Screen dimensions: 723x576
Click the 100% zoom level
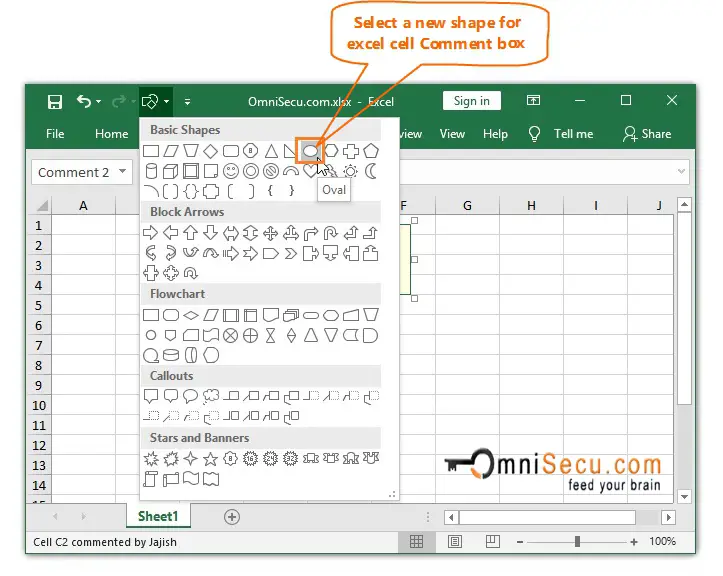[663, 541]
